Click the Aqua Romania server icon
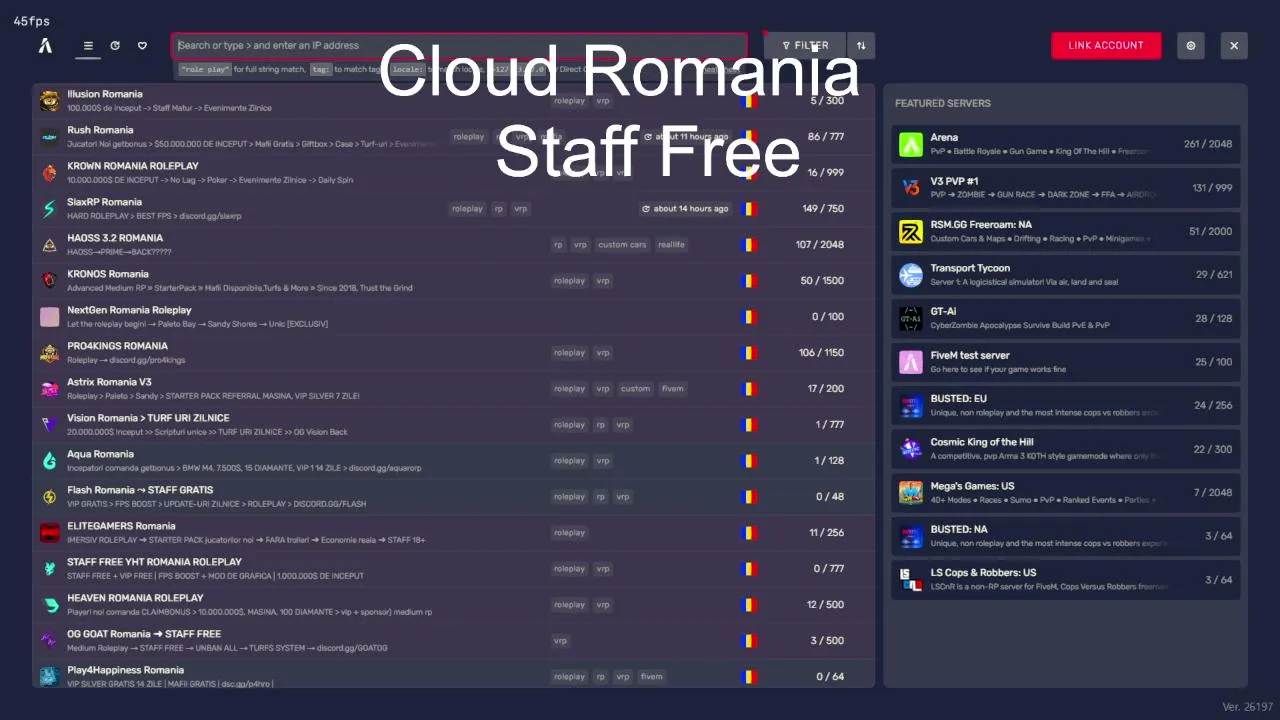Viewport: 1280px width, 720px height. pos(49,461)
